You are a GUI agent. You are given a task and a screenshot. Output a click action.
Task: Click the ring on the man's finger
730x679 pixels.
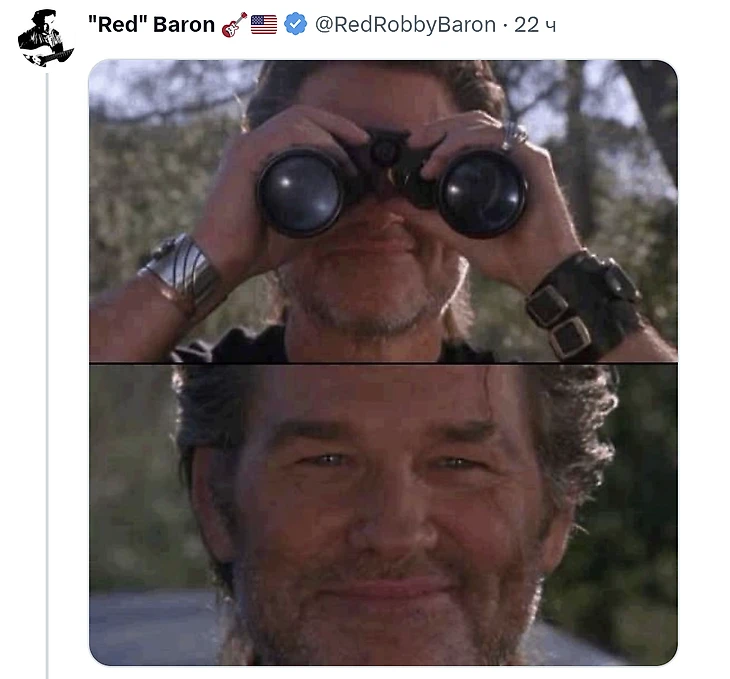tap(512, 136)
